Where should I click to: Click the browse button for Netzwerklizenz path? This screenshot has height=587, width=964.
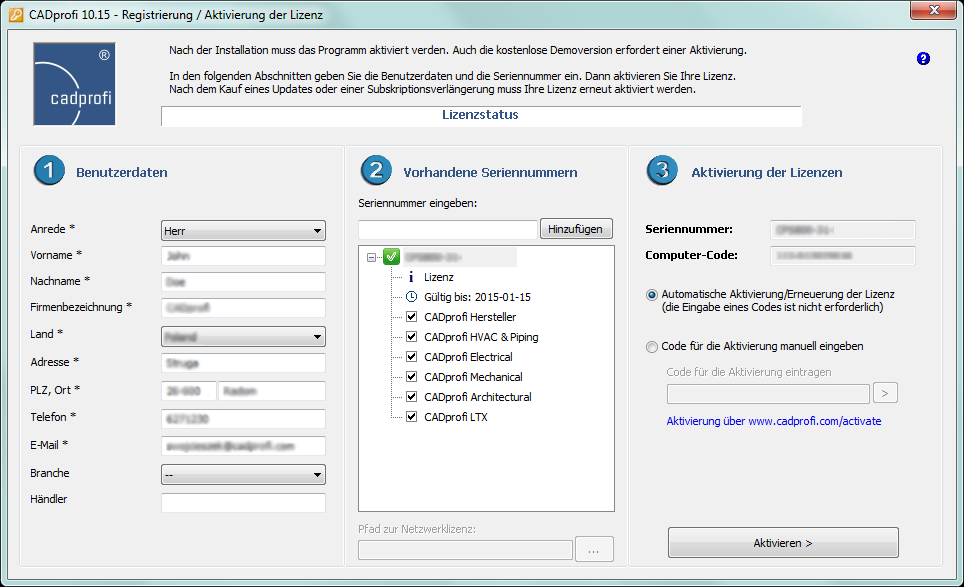click(594, 550)
